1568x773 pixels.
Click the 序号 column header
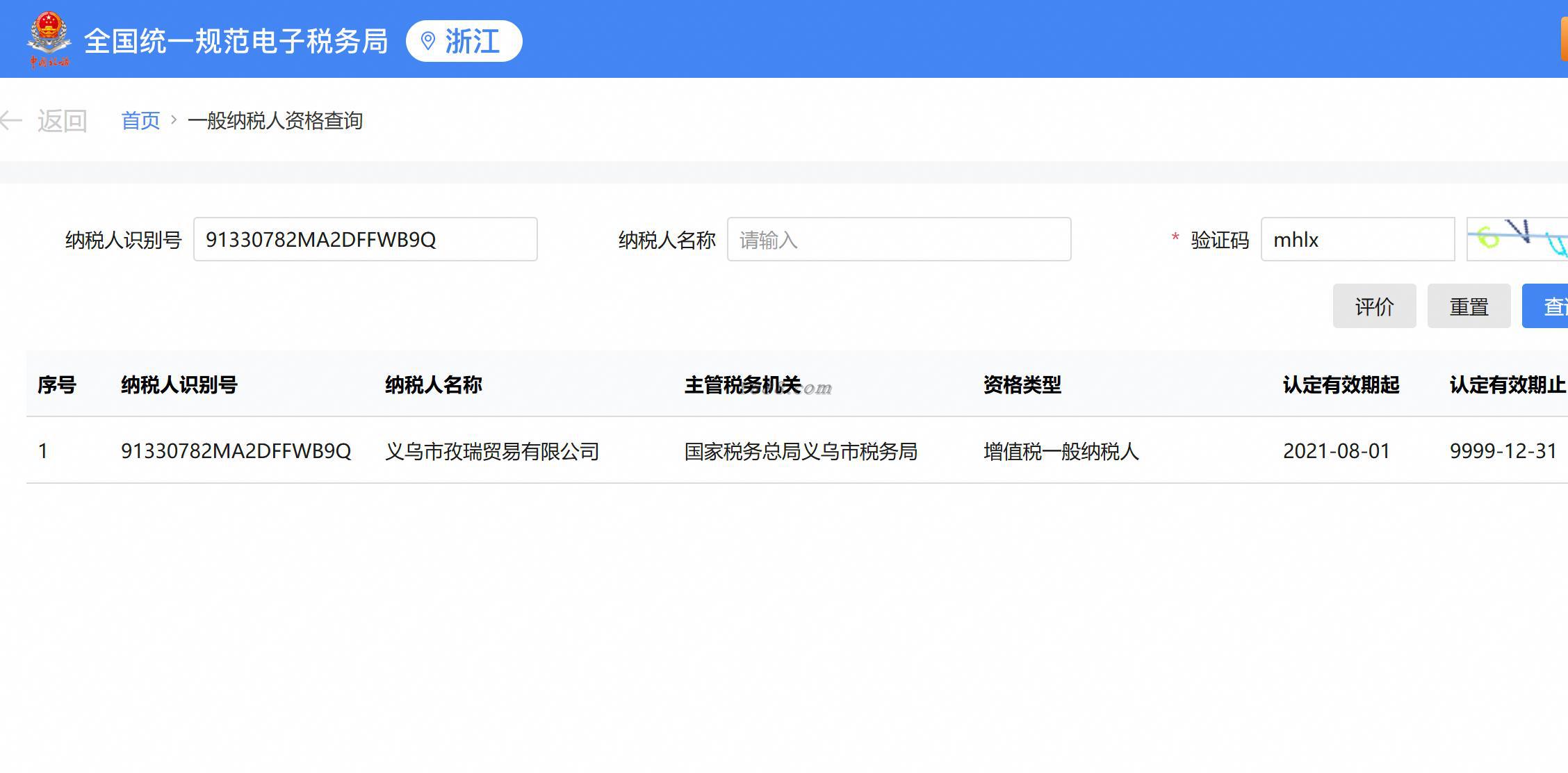[57, 384]
